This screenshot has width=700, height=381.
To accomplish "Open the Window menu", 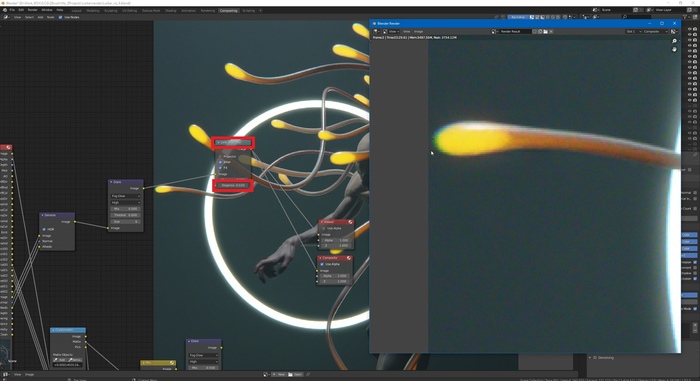I will (47, 10).
